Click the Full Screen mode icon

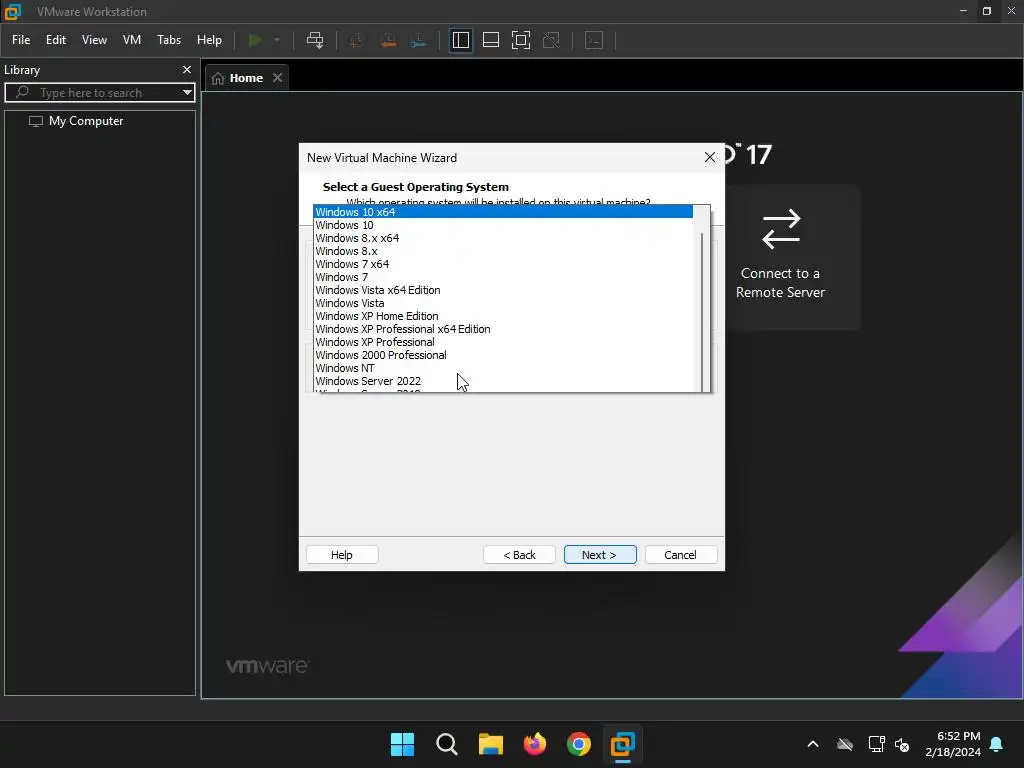click(520, 40)
